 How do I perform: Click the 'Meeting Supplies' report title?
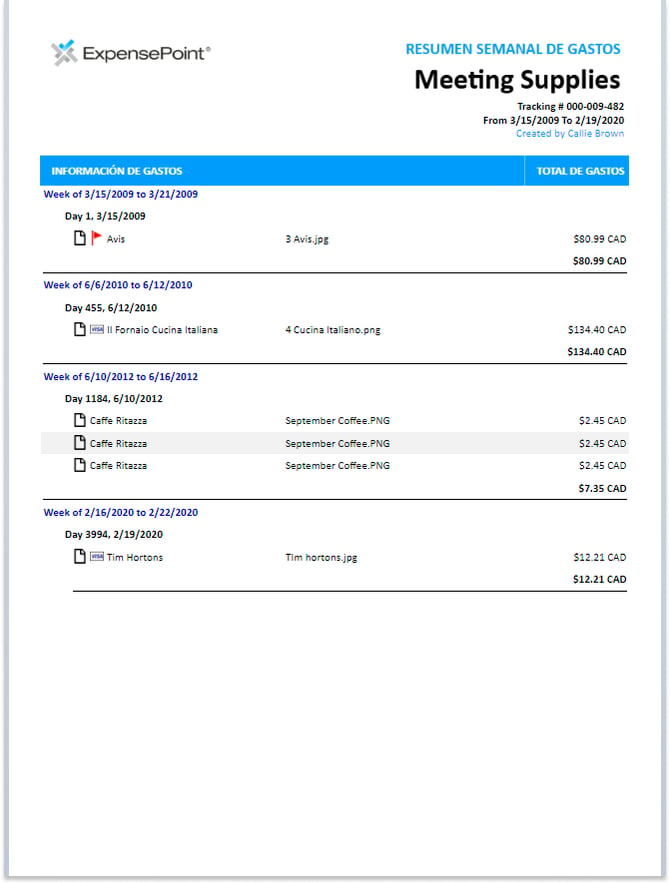click(x=517, y=79)
